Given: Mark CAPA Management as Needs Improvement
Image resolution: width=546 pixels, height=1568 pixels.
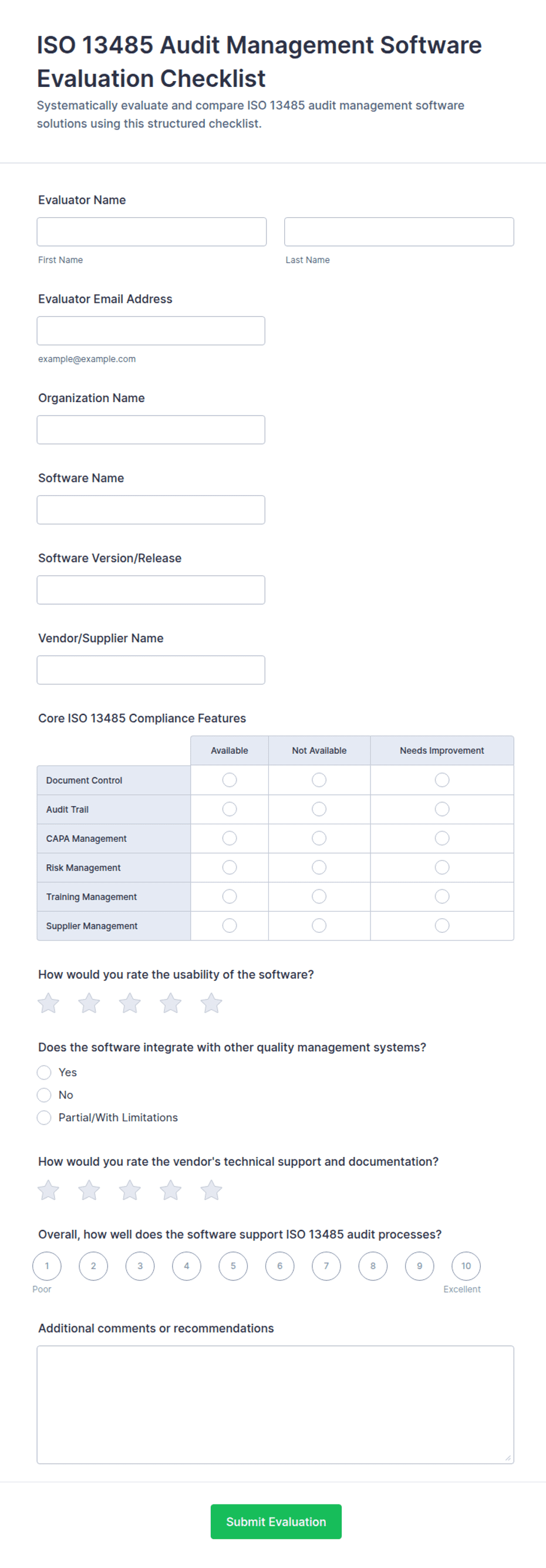Looking at the screenshot, I should coord(442,838).
